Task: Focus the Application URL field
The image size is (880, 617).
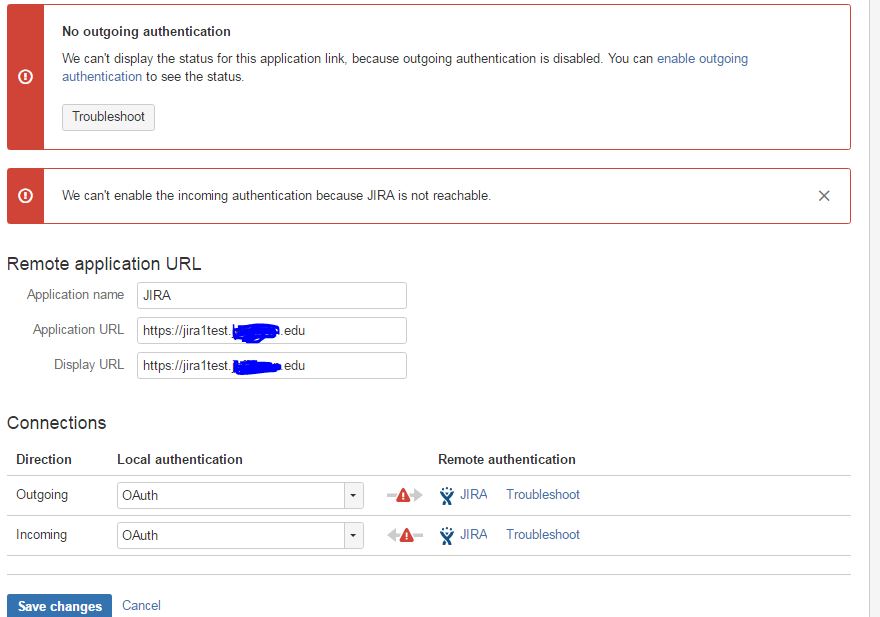Action: [x=272, y=330]
